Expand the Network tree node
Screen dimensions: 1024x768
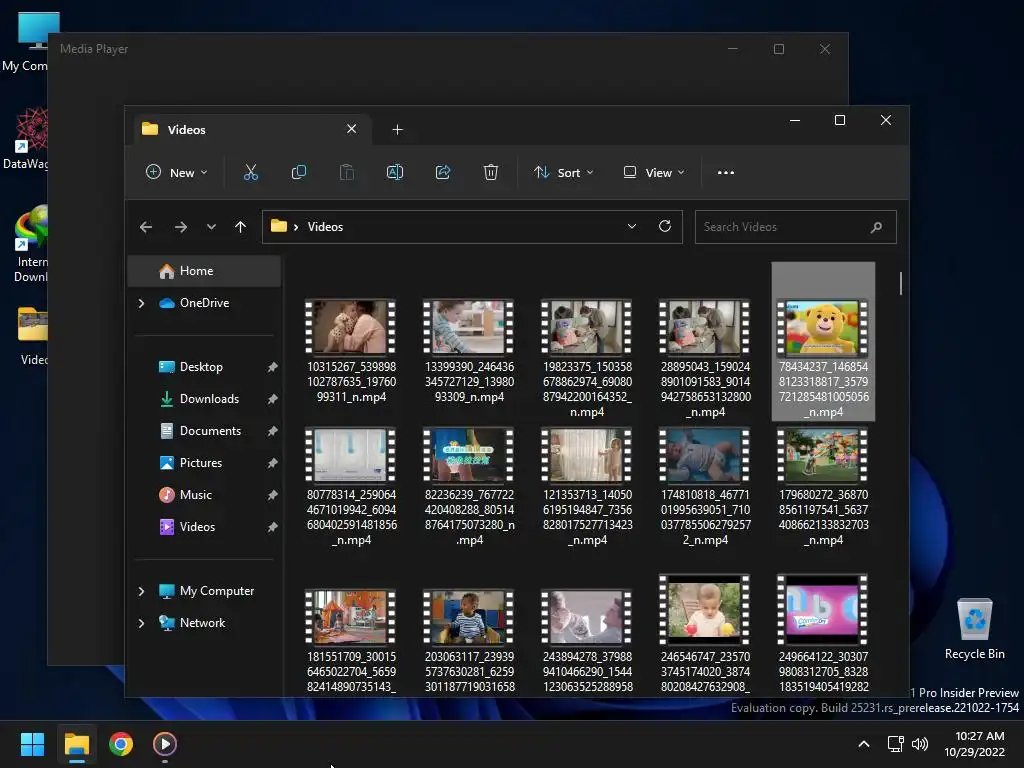[x=141, y=623]
